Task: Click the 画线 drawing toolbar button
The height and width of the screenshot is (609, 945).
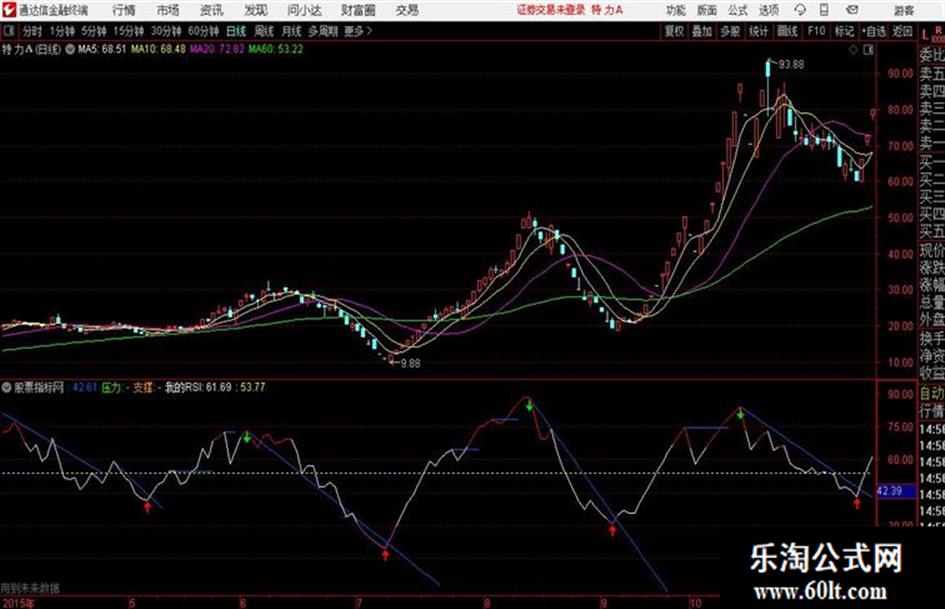Action: (x=786, y=31)
